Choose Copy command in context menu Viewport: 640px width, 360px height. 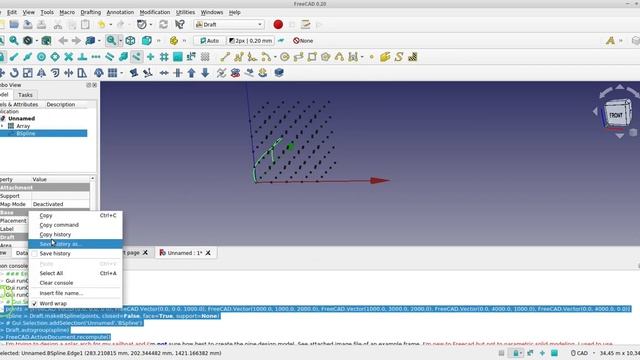(x=76, y=225)
